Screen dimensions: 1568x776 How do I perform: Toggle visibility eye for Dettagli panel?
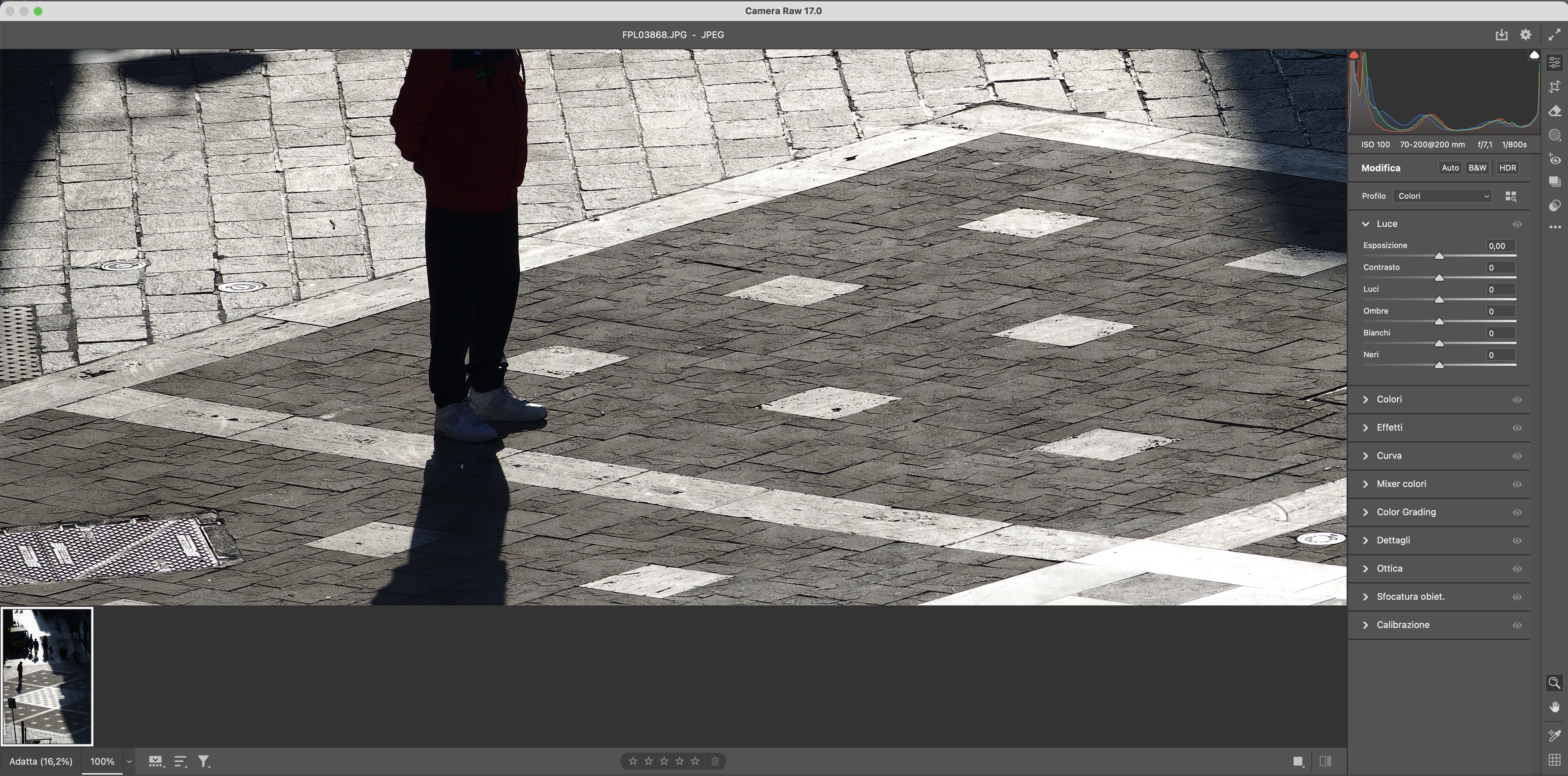click(x=1517, y=541)
